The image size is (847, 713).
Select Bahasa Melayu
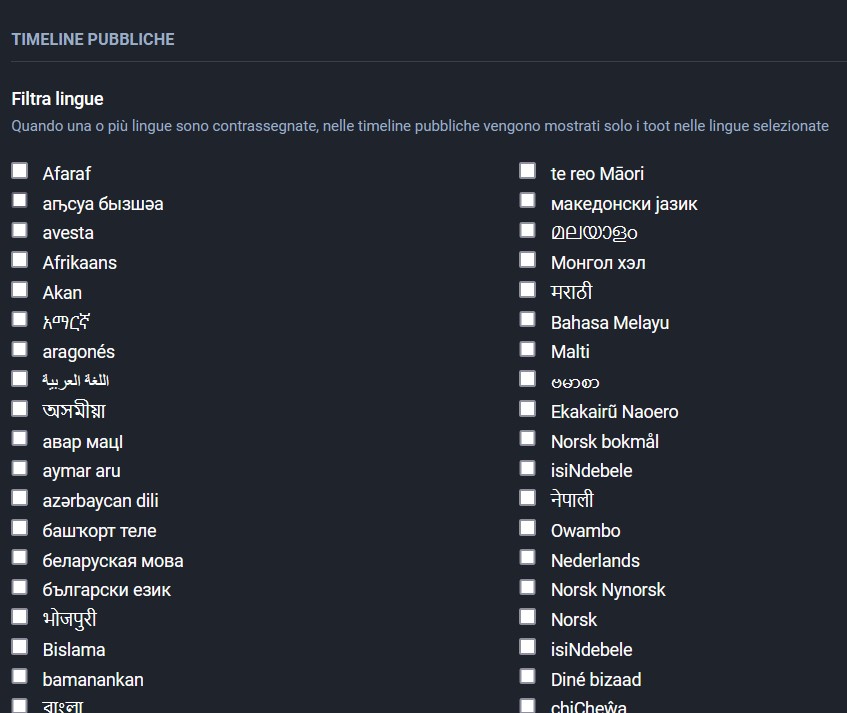[527, 319]
